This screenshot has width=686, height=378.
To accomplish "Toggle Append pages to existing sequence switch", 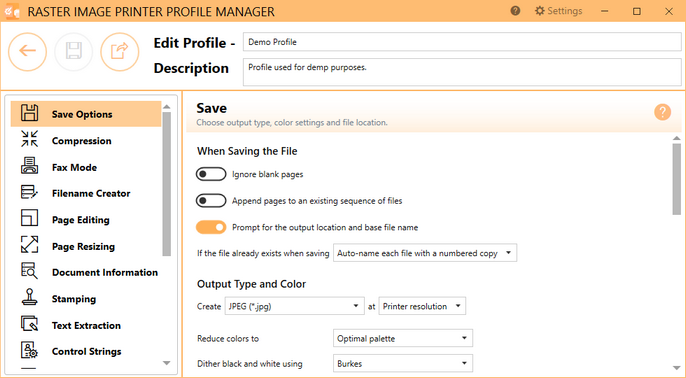I will 211,201.
